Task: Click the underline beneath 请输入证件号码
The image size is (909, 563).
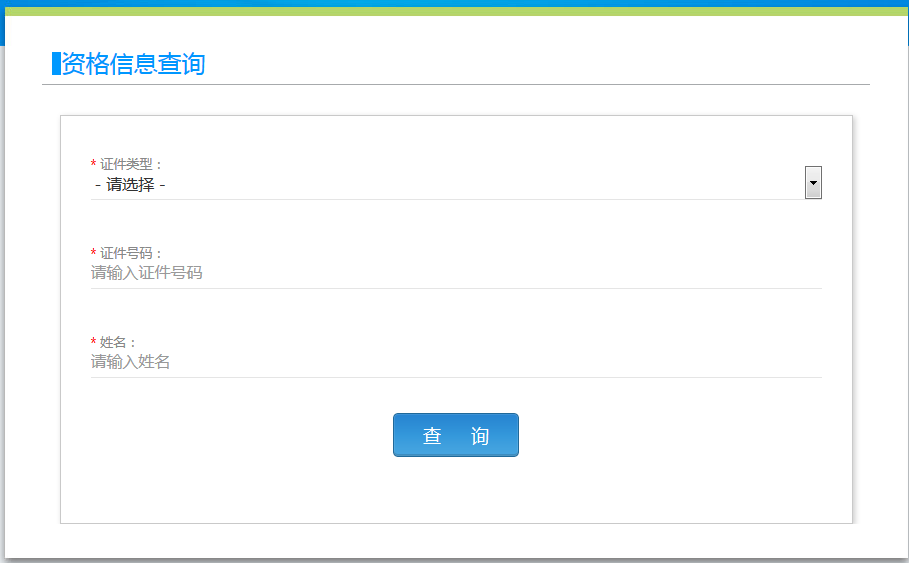Action: point(455,288)
